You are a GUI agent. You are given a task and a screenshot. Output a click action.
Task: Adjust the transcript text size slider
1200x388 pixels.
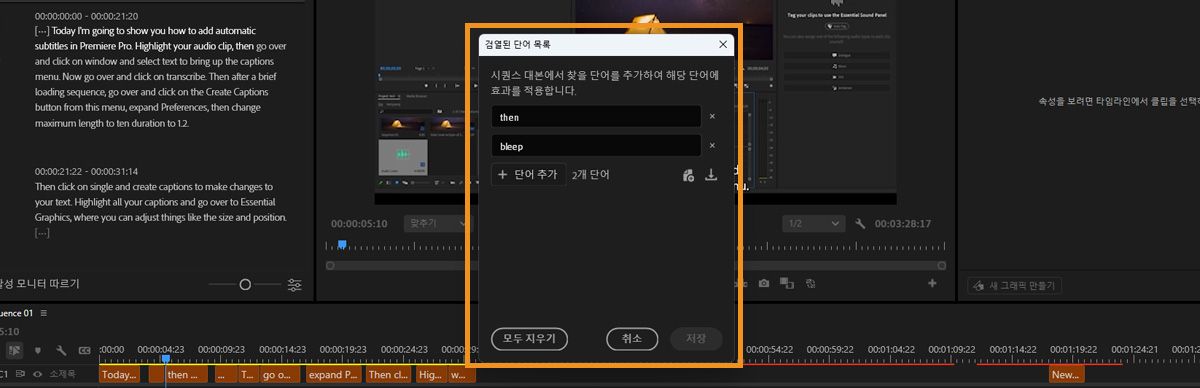pyautogui.click(x=245, y=285)
